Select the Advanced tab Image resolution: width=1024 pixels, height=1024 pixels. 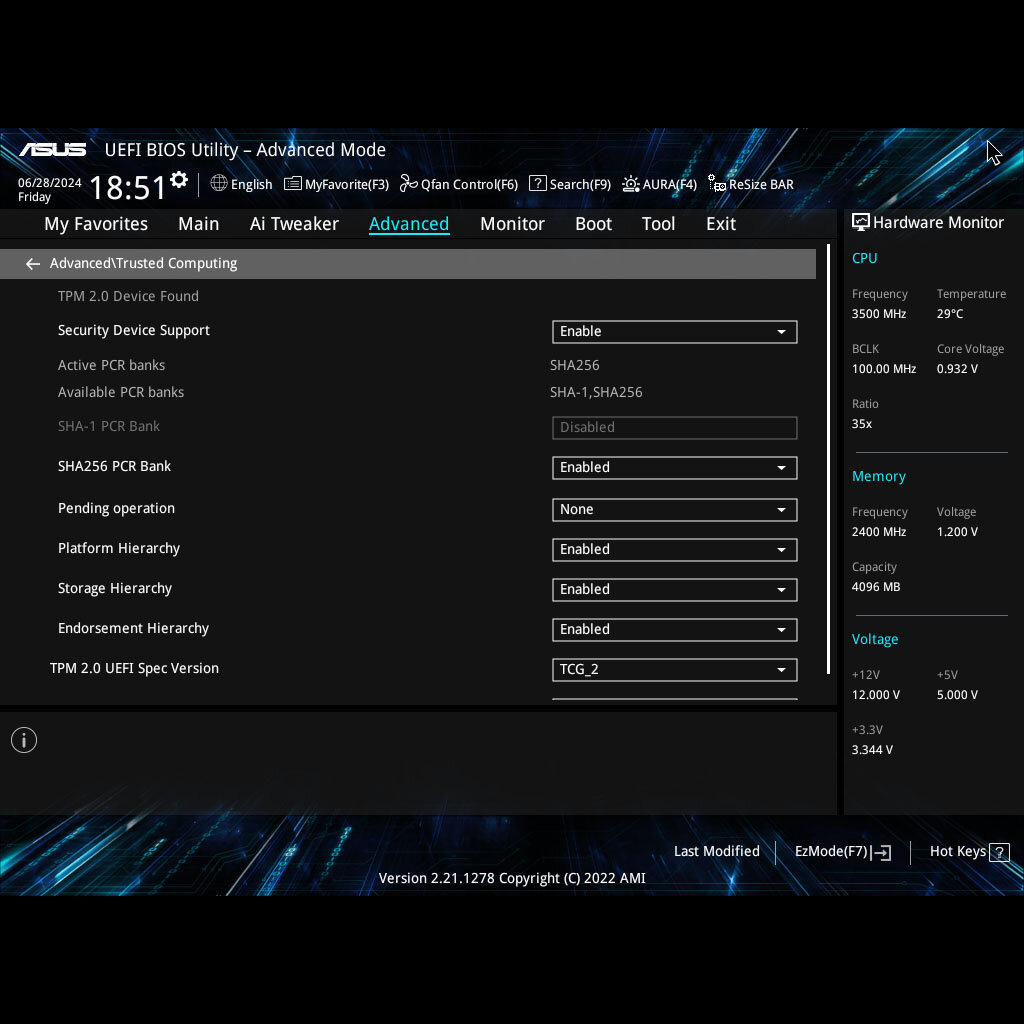point(409,224)
